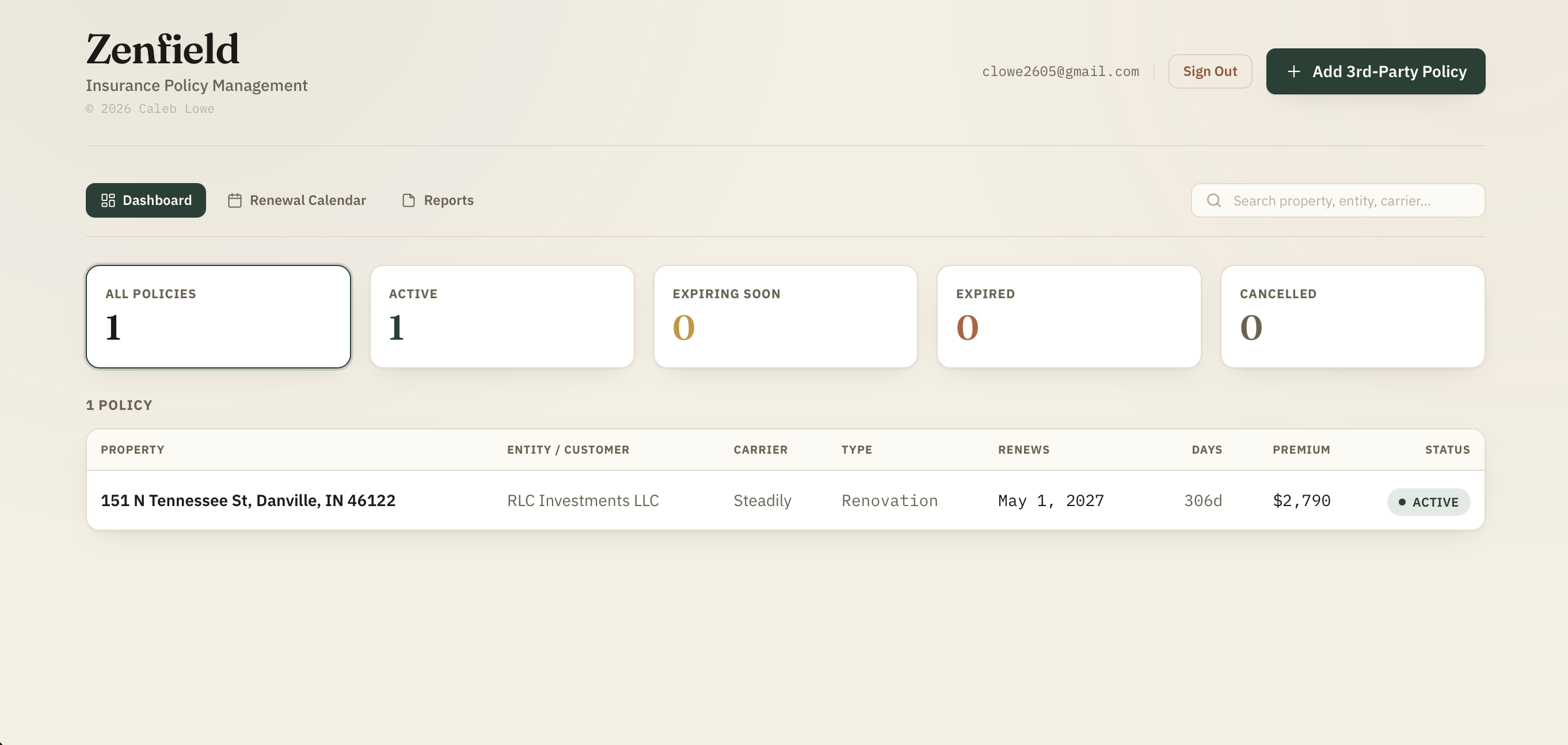Sort by the Type column header
This screenshot has height=745, width=1568.
click(857, 449)
